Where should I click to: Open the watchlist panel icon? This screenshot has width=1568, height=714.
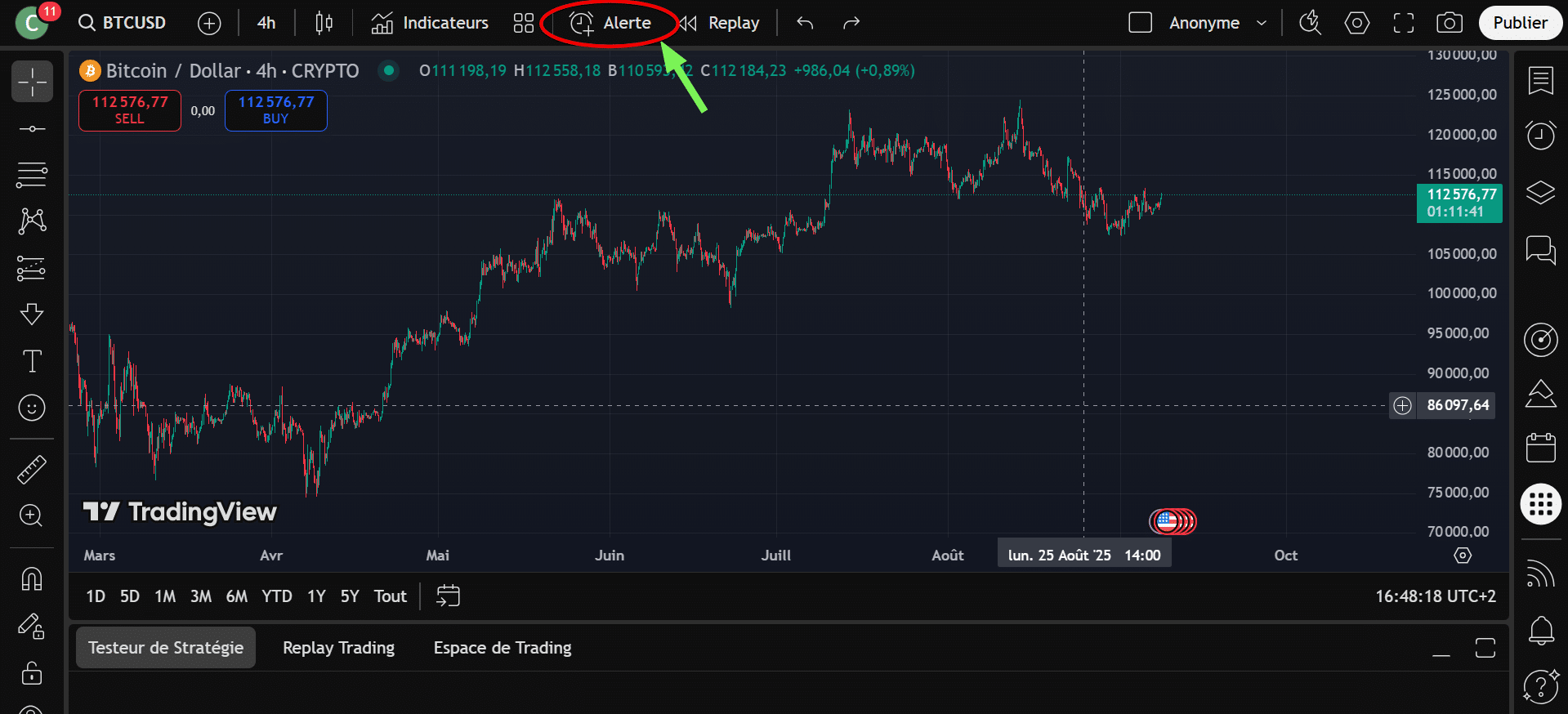pyautogui.click(x=1540, y=80)
